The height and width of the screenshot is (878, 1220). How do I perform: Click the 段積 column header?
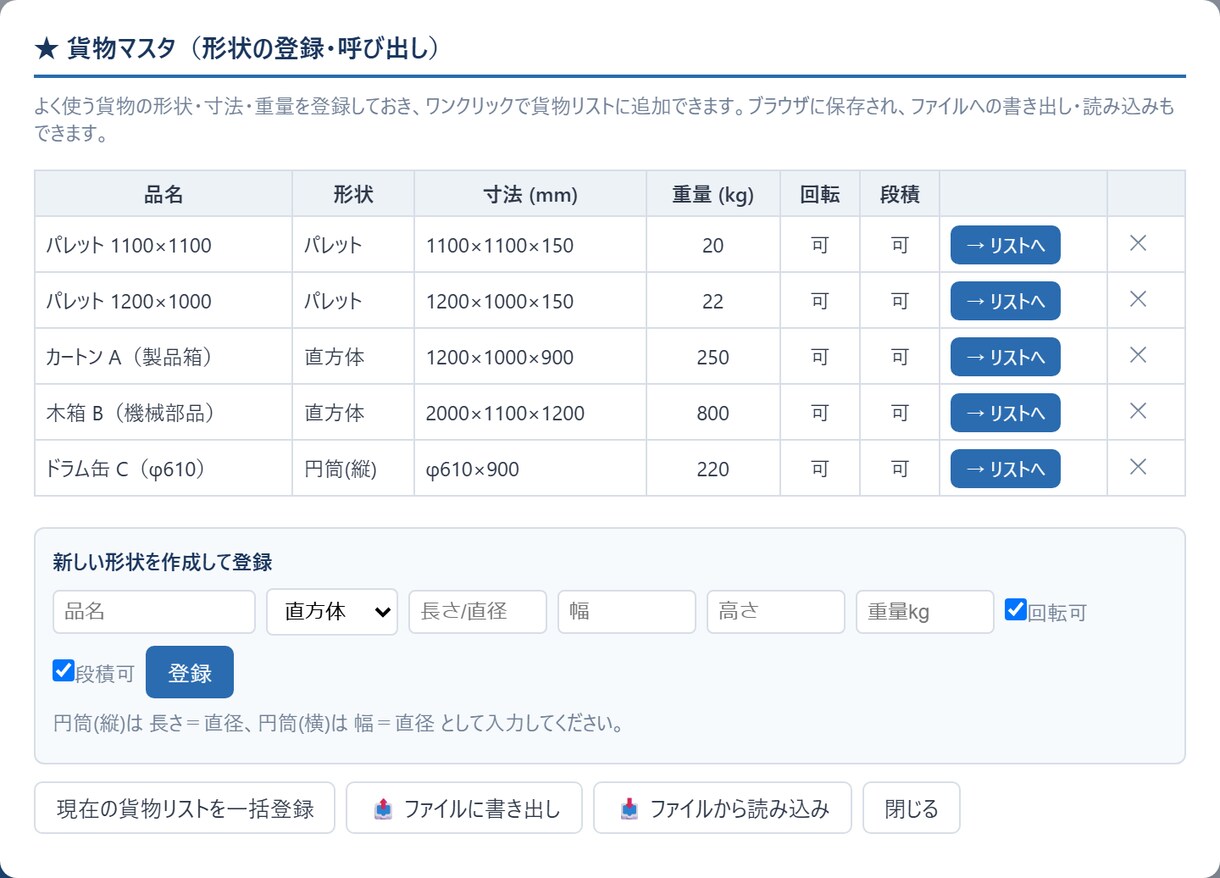pyautogui.click(x=900, y=194)
